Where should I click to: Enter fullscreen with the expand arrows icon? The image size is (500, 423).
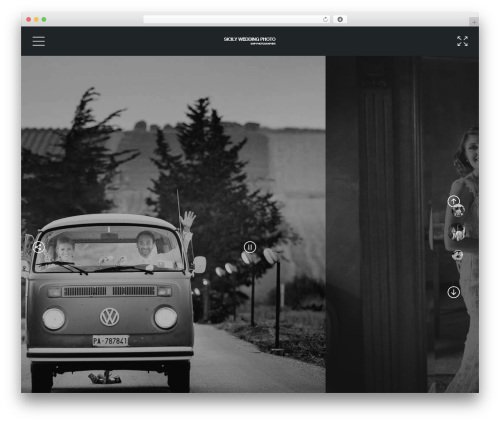pos(462,41)
